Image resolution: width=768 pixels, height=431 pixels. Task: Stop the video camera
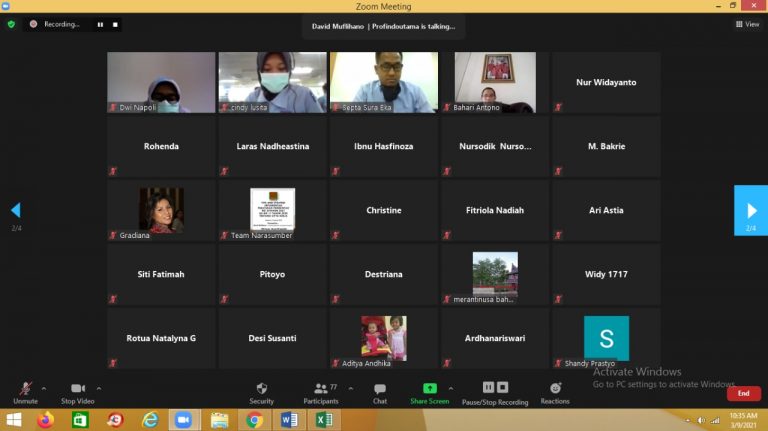click(77, 389)
